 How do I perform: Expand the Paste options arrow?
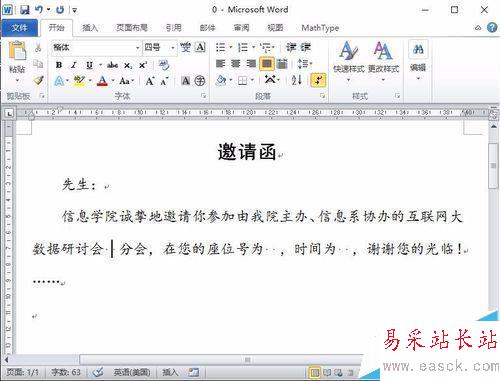[17, 80]
